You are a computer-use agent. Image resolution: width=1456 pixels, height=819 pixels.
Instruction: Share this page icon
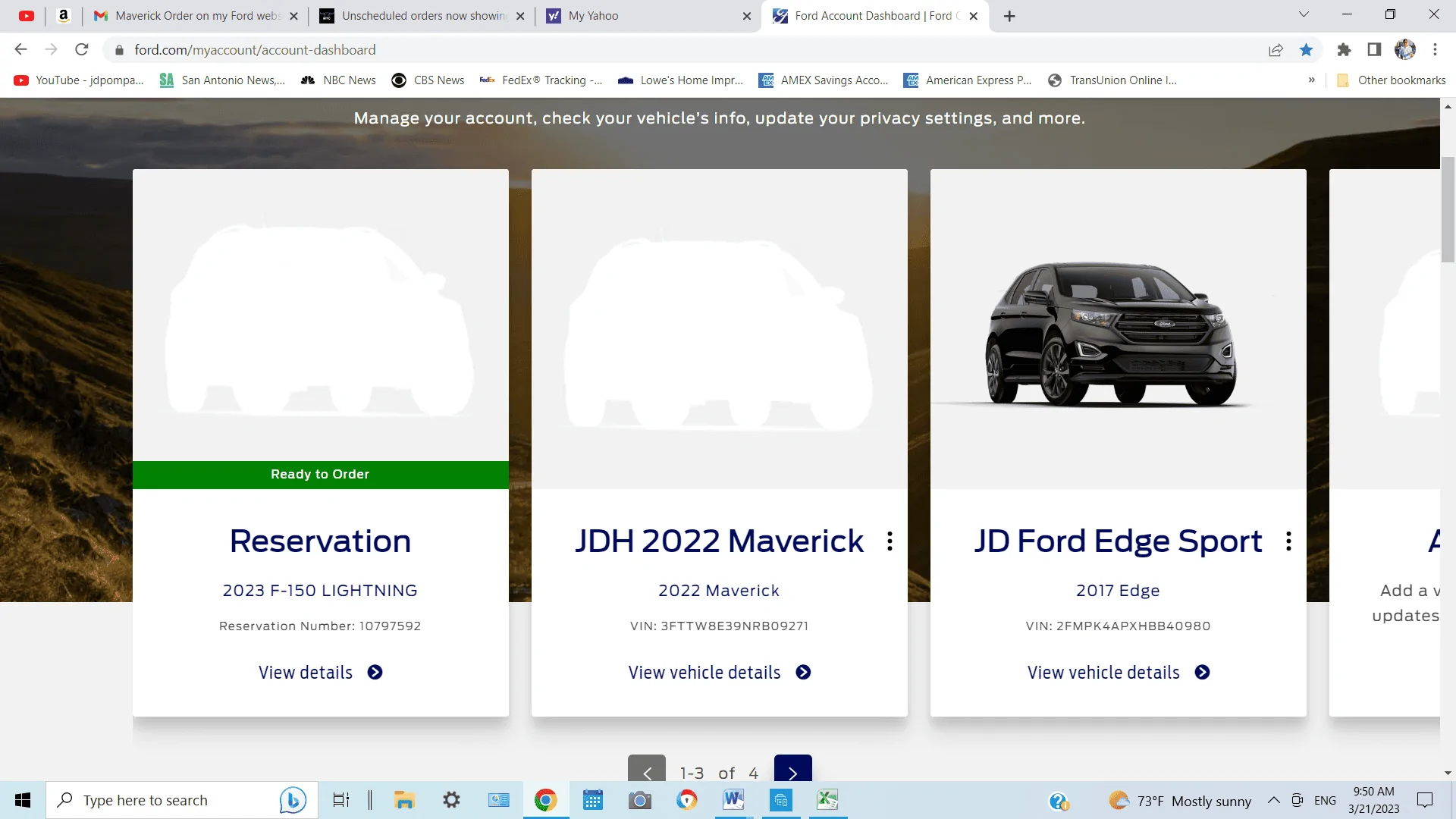(1276, 50)
